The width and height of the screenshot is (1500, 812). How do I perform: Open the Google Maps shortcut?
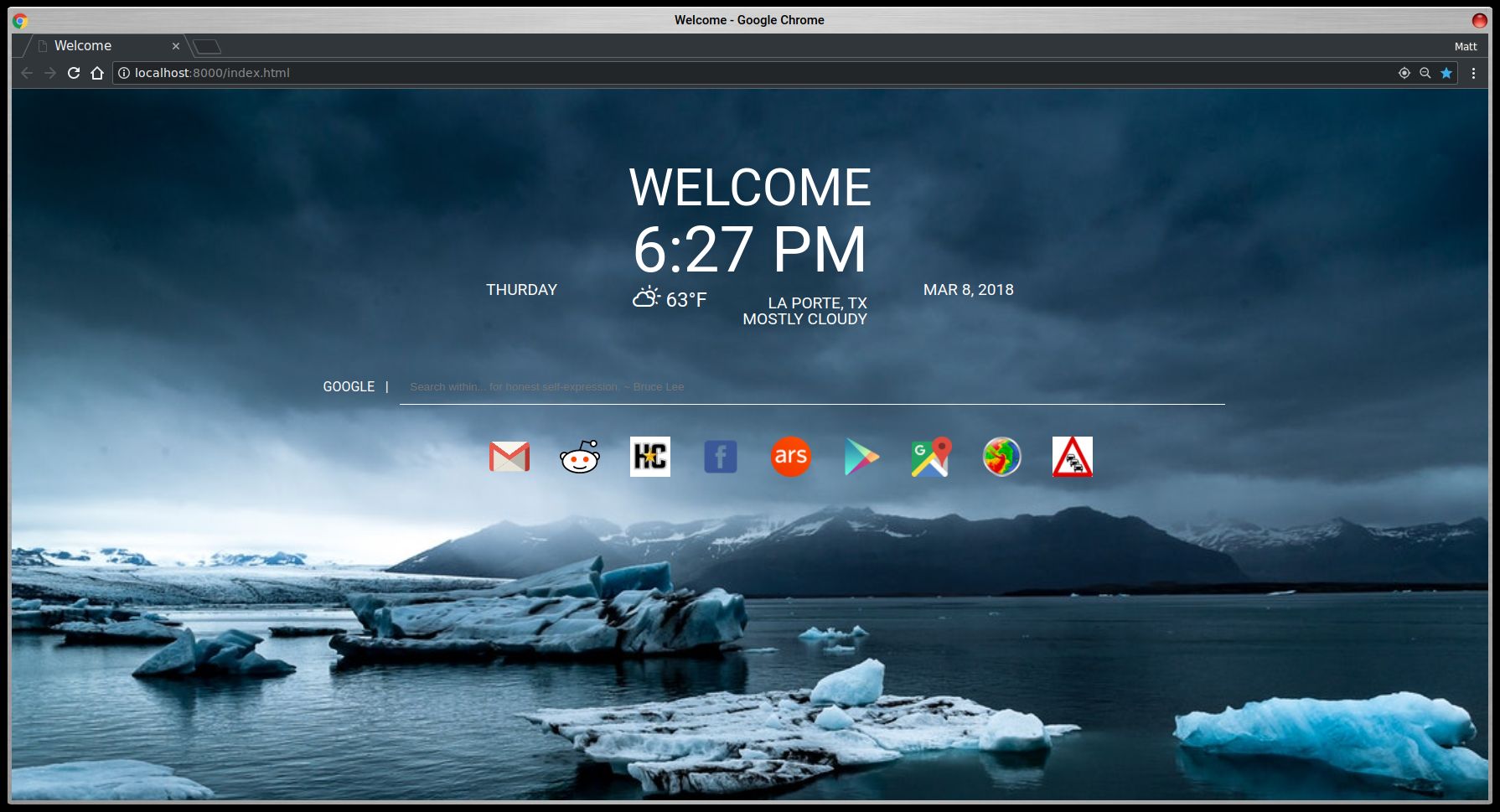pyautogui.click(x=931, y=457)
